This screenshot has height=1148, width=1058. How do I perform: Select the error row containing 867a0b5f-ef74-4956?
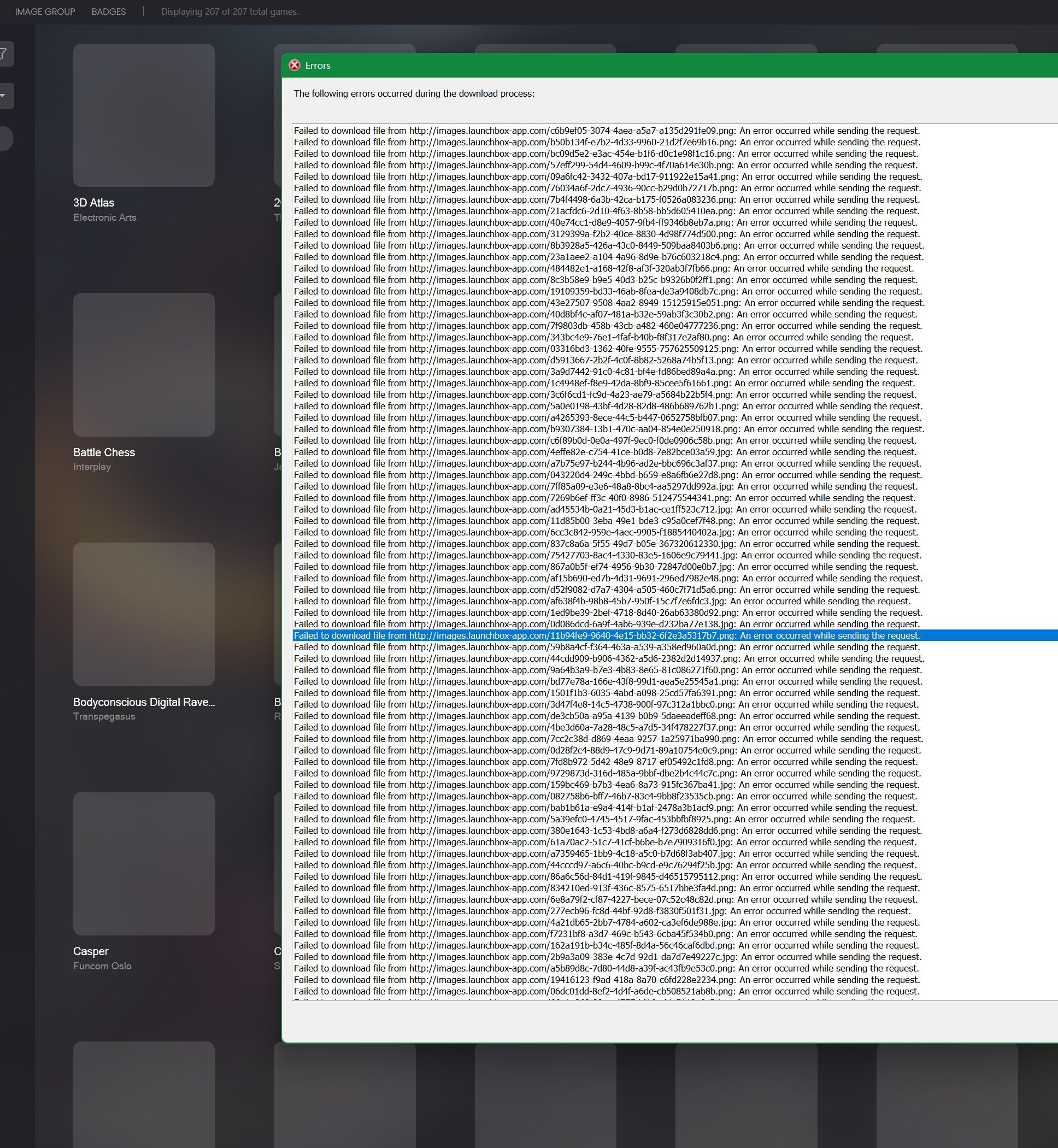(675, 567)
